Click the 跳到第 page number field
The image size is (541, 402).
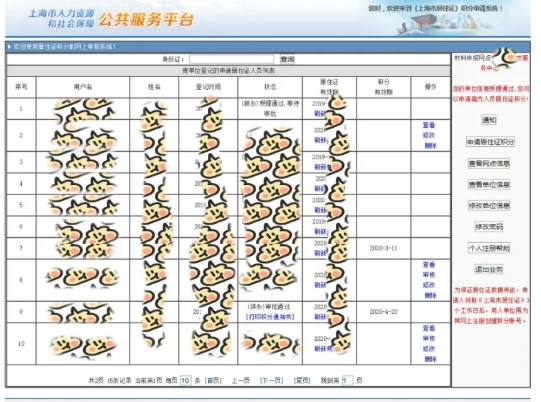[347, 381]
